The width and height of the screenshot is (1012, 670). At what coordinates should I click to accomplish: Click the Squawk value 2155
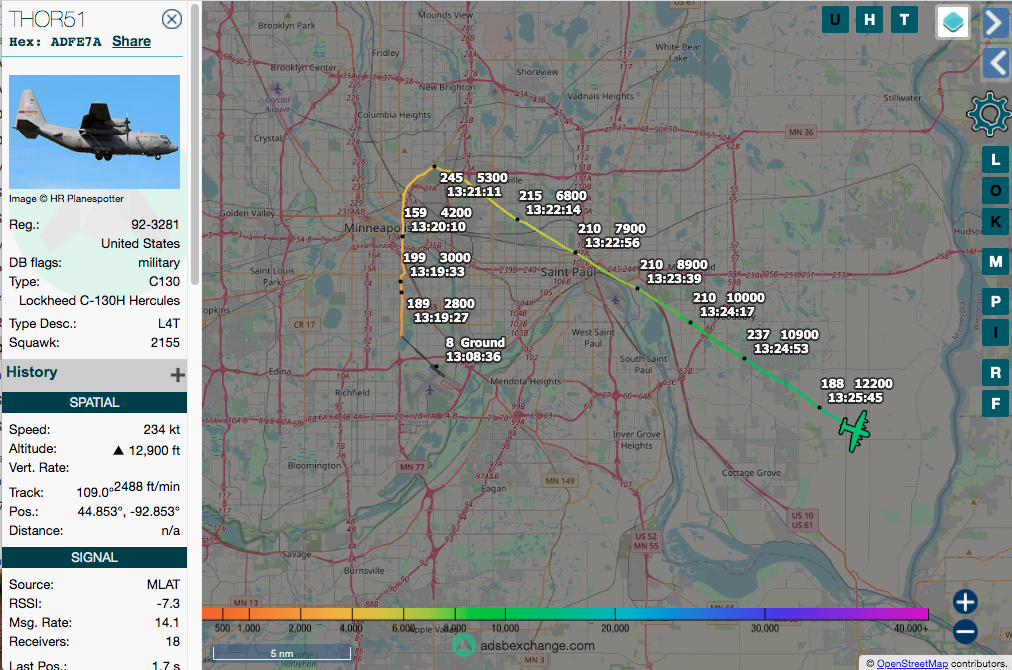[x=165, y=343]
